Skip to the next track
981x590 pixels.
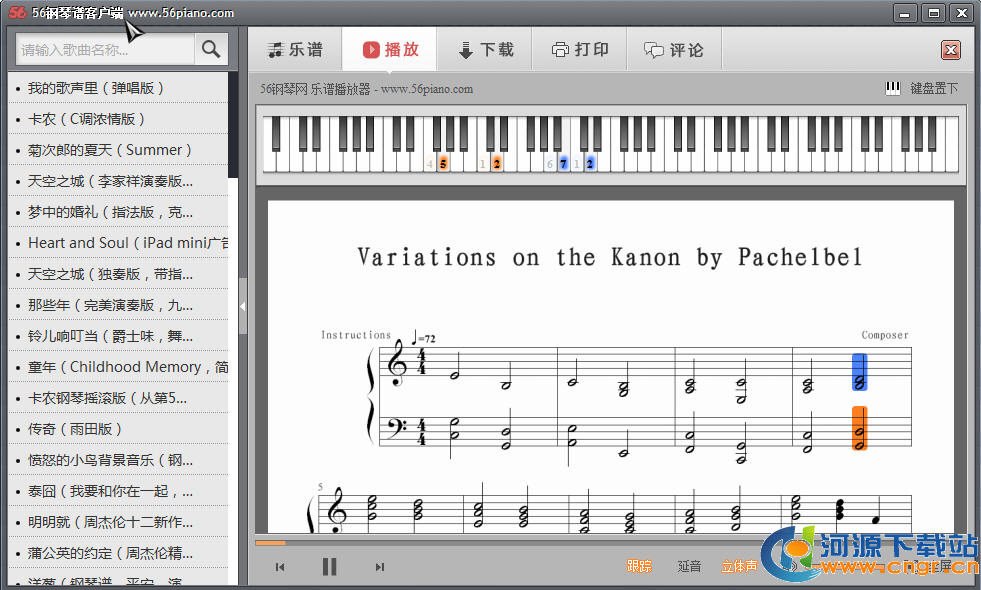(x=379, y=567)
